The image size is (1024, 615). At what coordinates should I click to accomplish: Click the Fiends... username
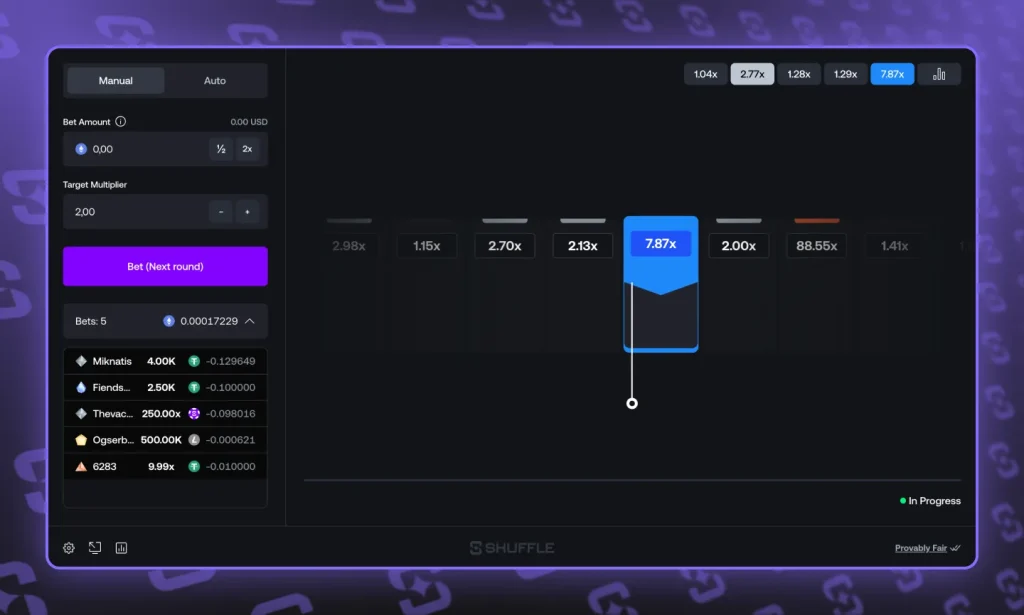coord(111,387)
